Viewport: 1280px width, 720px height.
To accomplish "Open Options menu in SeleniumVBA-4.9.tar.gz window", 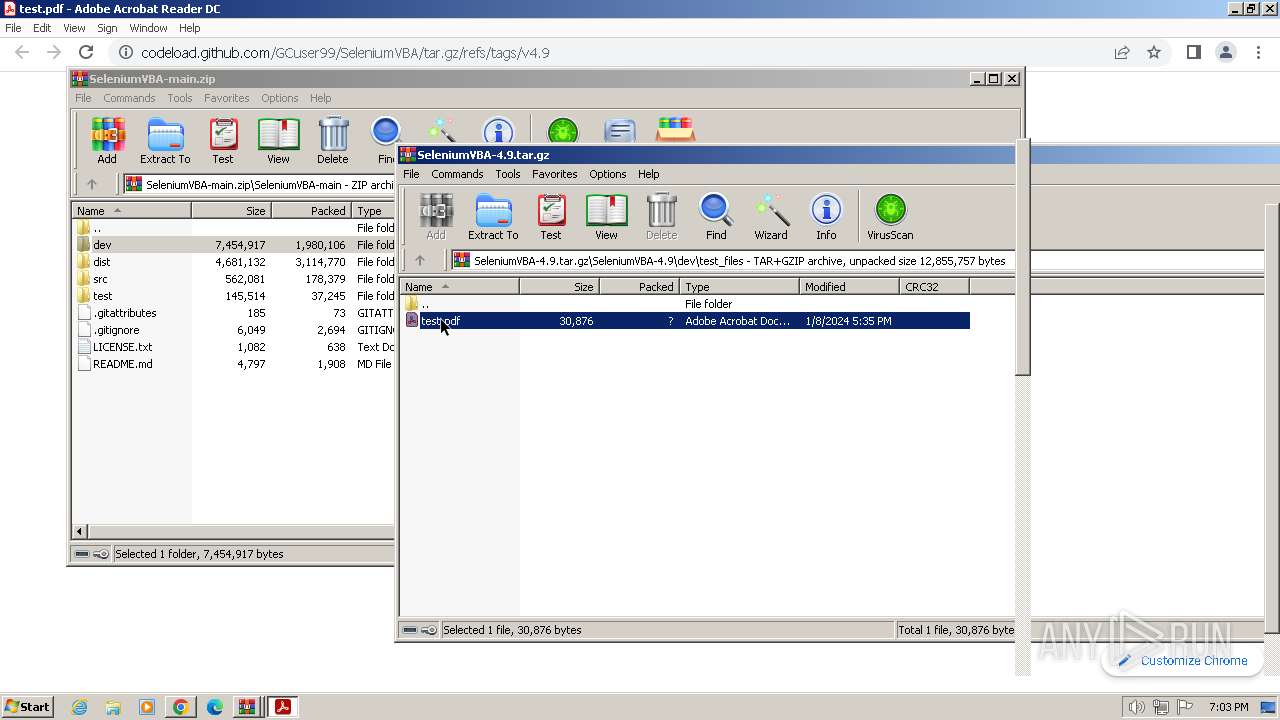I will click(x=607, y=174).
